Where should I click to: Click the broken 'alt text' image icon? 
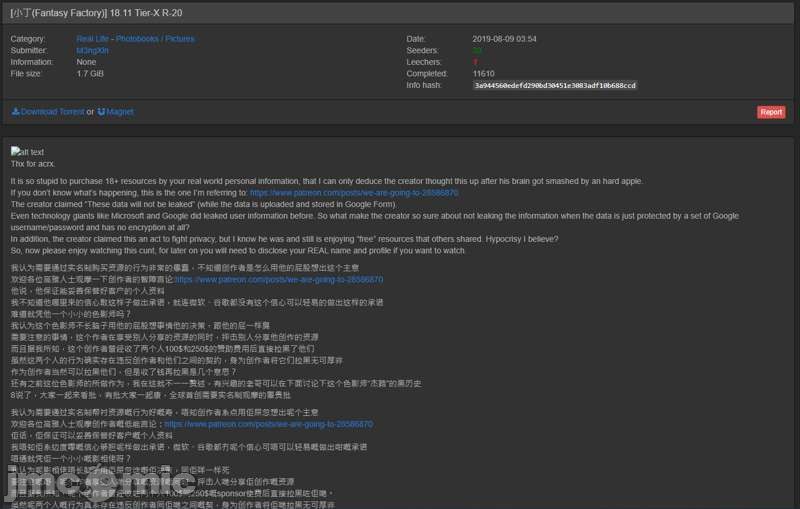point(15,152)
